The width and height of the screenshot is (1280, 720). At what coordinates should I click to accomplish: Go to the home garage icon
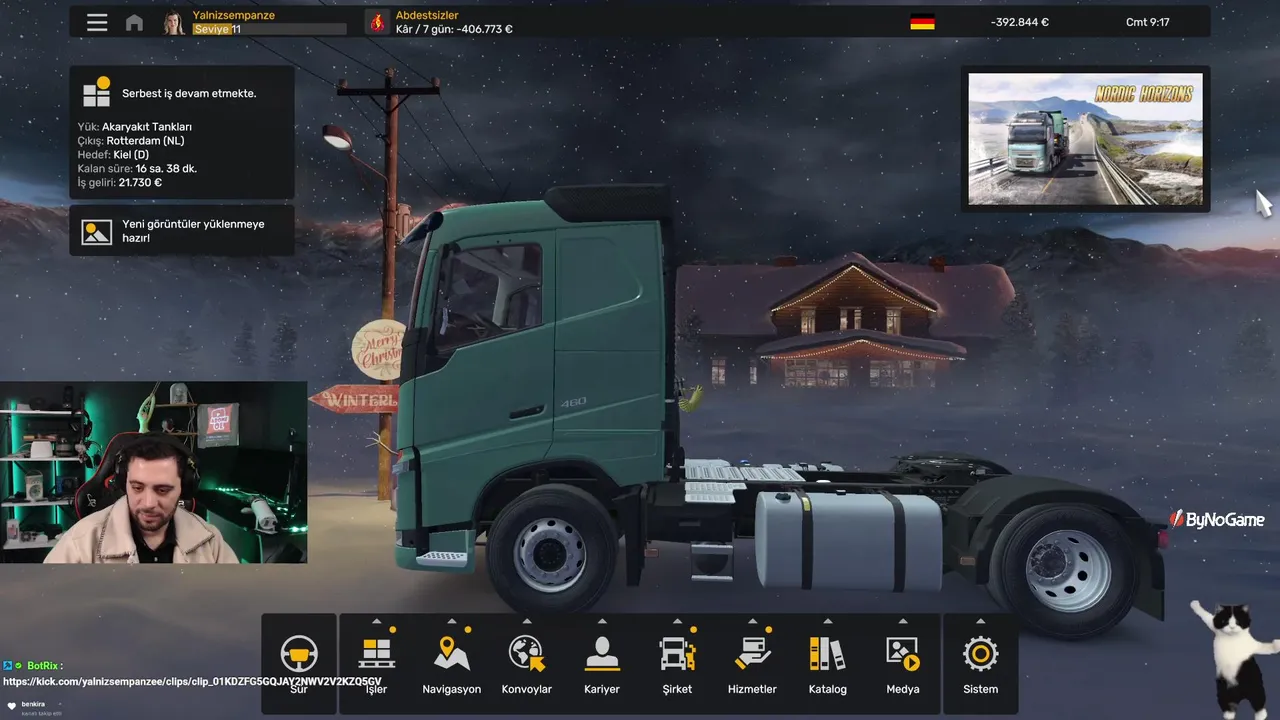(x=134, y=22)
